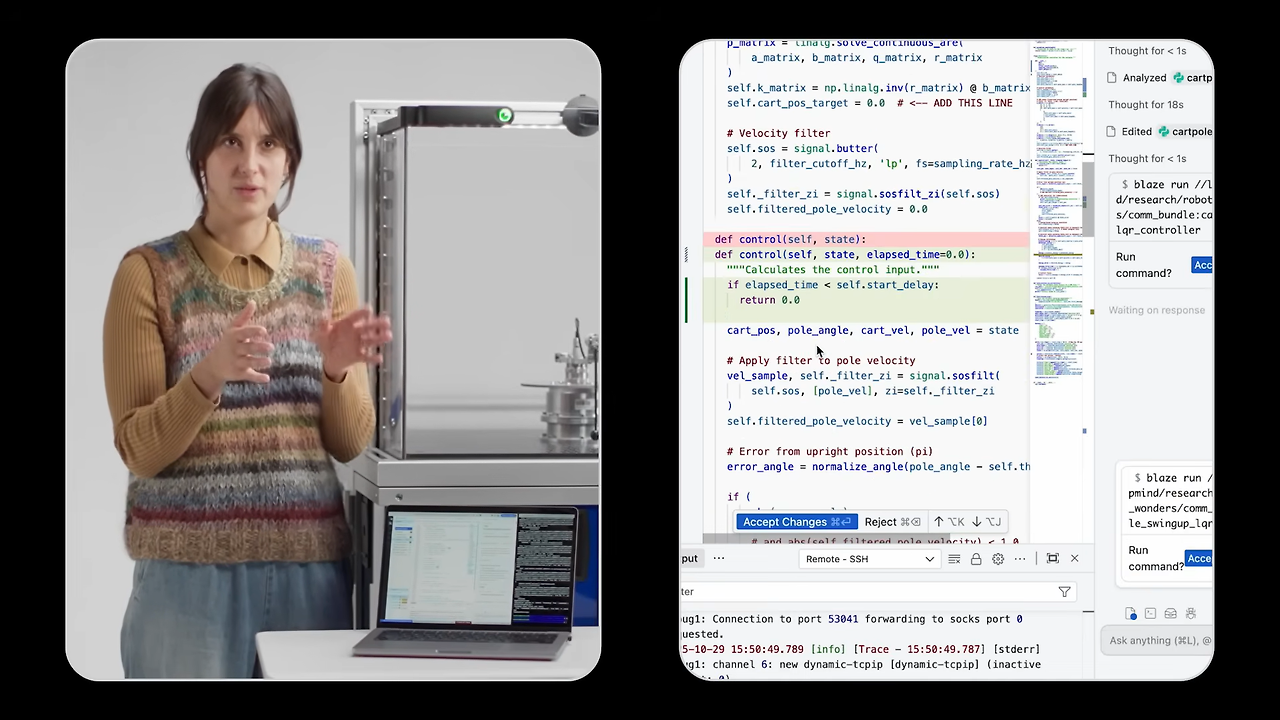This screenshot has width=1280, height=720.
Task: Reject the proposed code changes
Action: tap(892, 522)
